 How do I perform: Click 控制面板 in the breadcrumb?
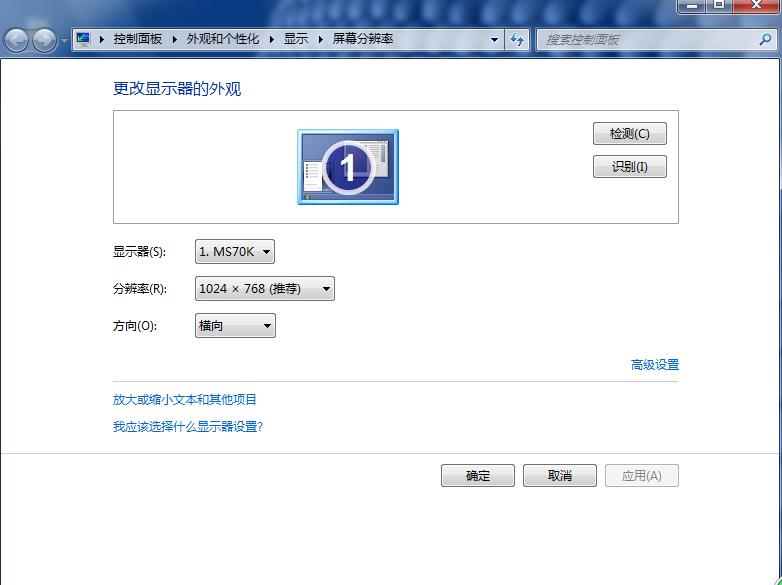[x=138, y=39]
